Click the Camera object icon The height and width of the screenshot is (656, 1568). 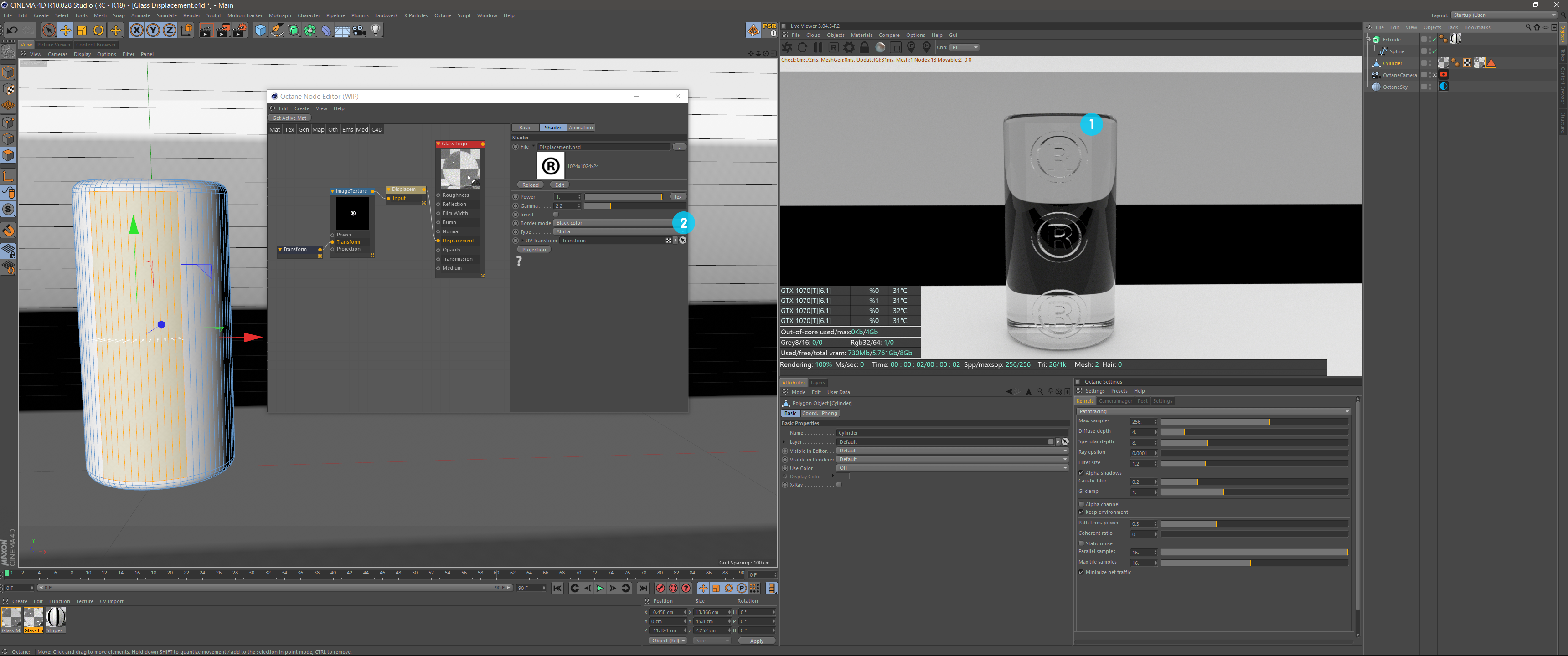[x=359, y=30]
